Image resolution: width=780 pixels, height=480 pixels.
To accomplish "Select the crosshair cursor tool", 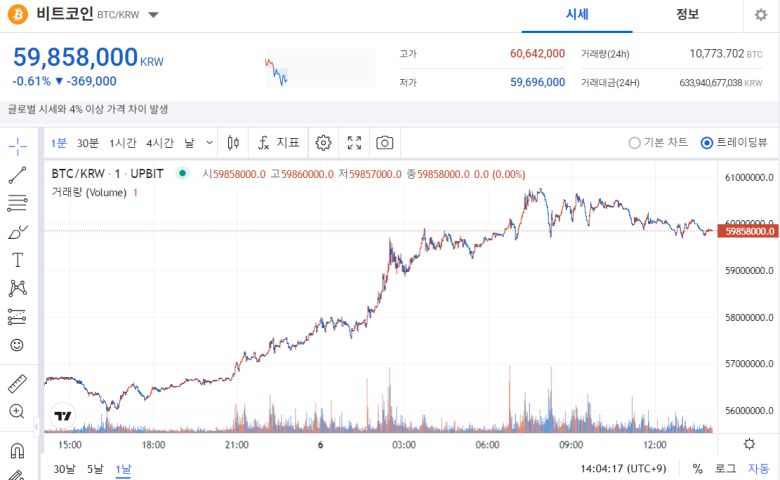I will (17, 146).
